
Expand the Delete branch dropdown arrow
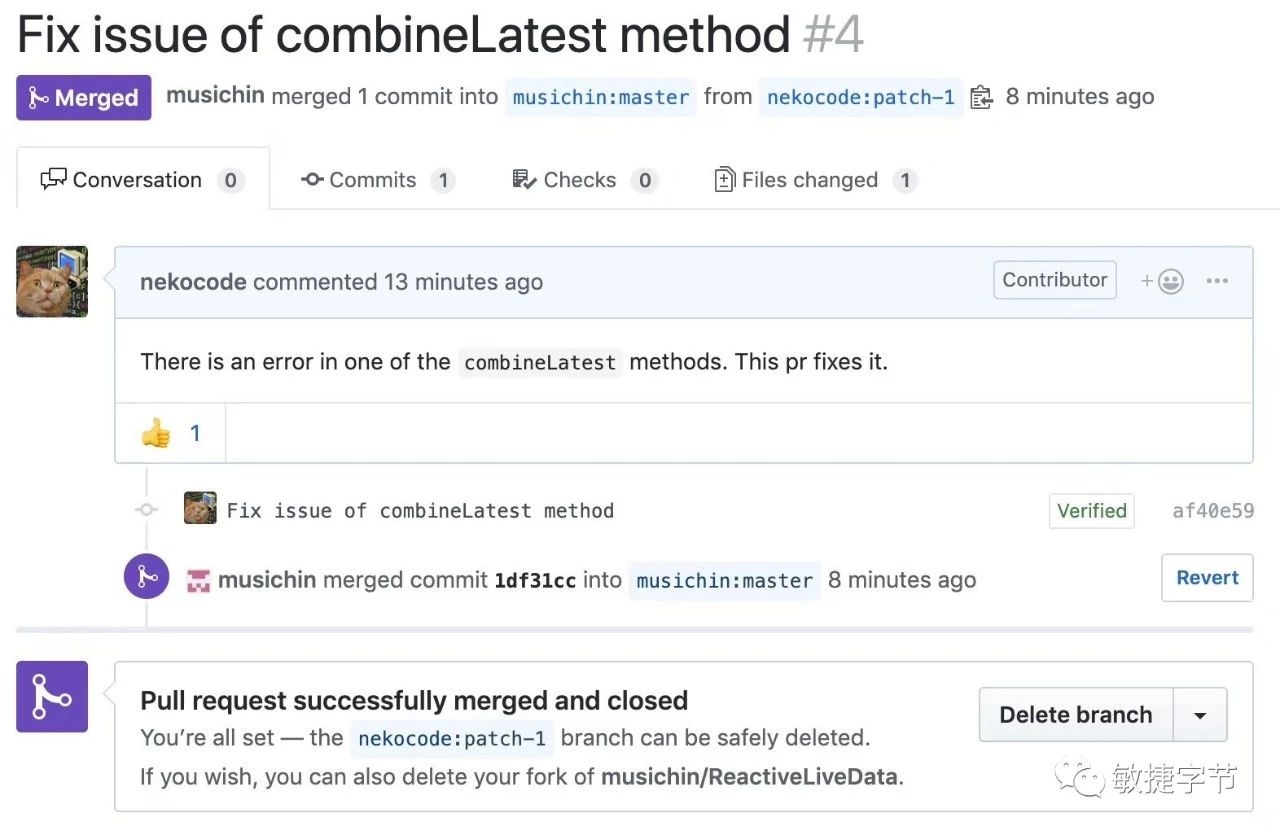point(1200,715)
